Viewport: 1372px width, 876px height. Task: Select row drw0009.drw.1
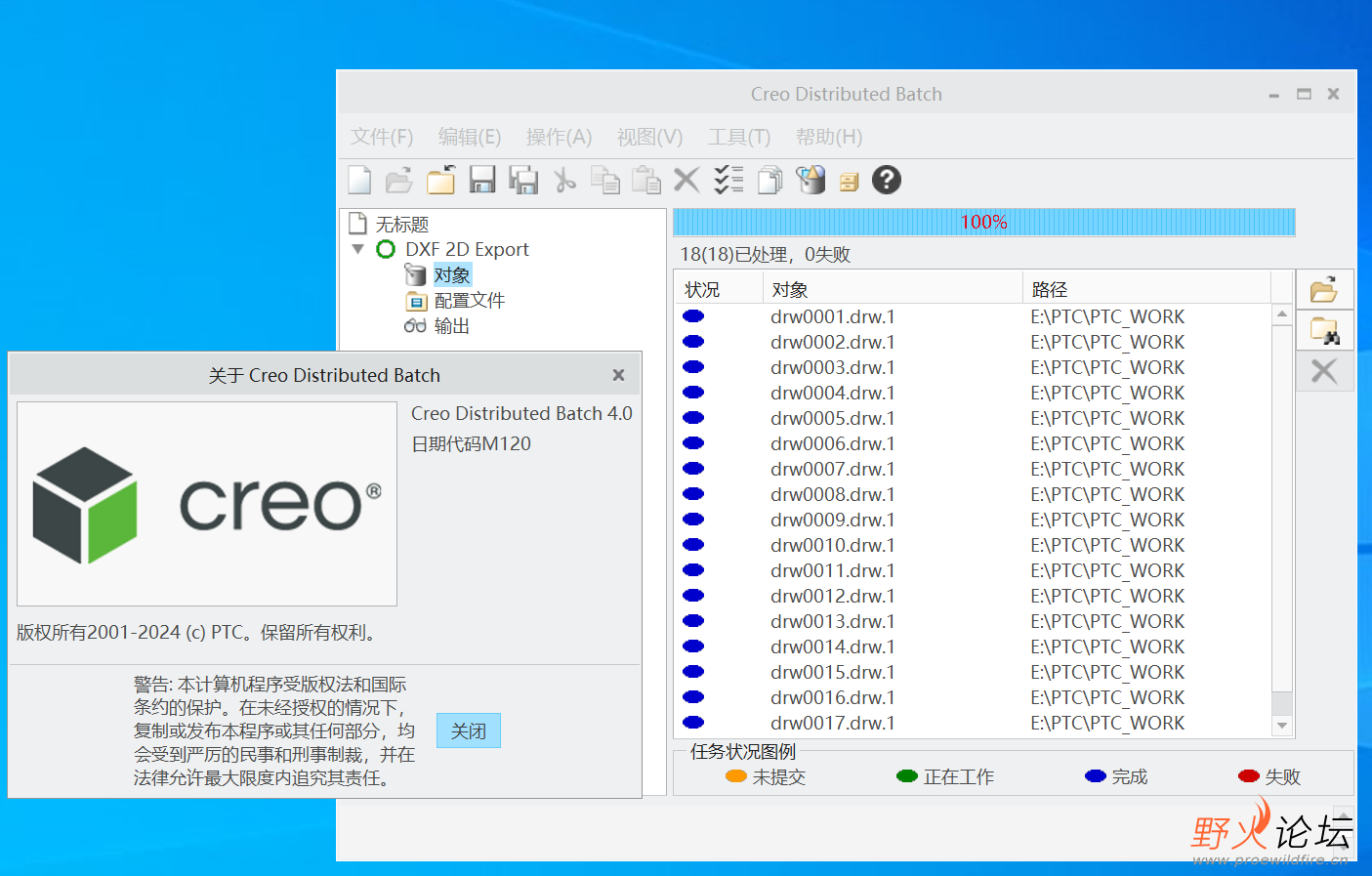coord(974,520)
